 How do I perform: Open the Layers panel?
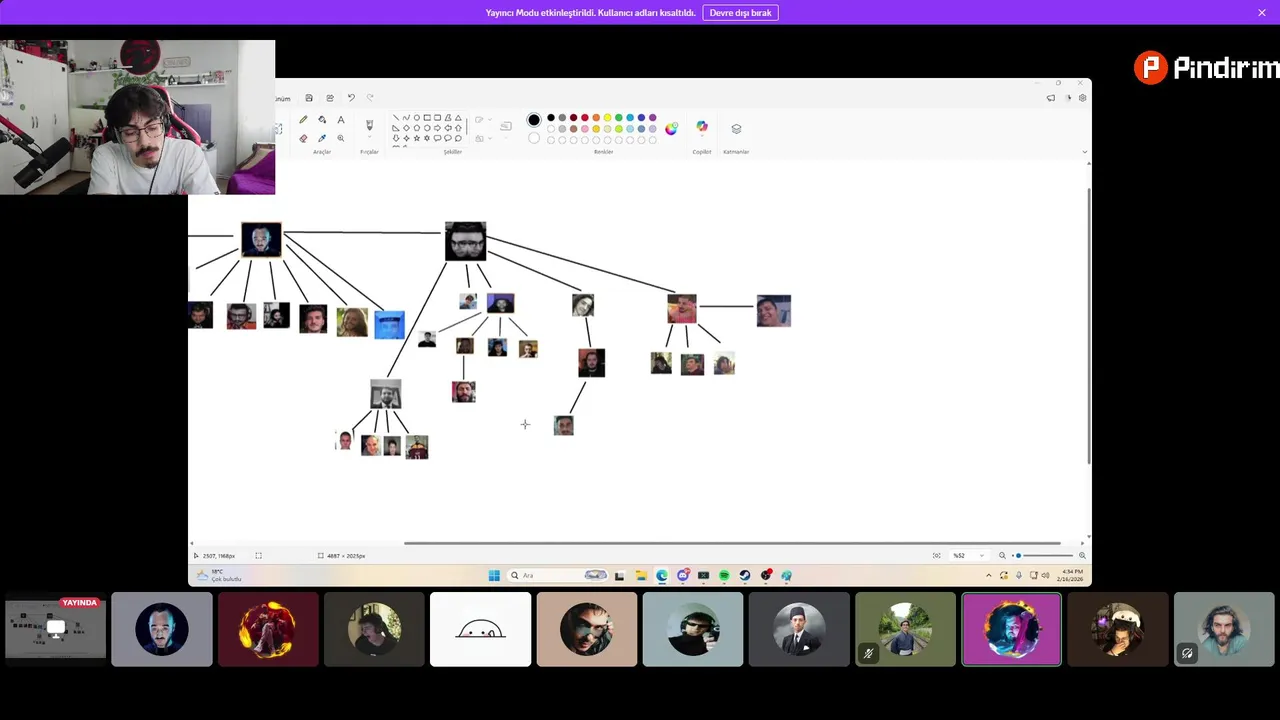[x=736, y=128]
